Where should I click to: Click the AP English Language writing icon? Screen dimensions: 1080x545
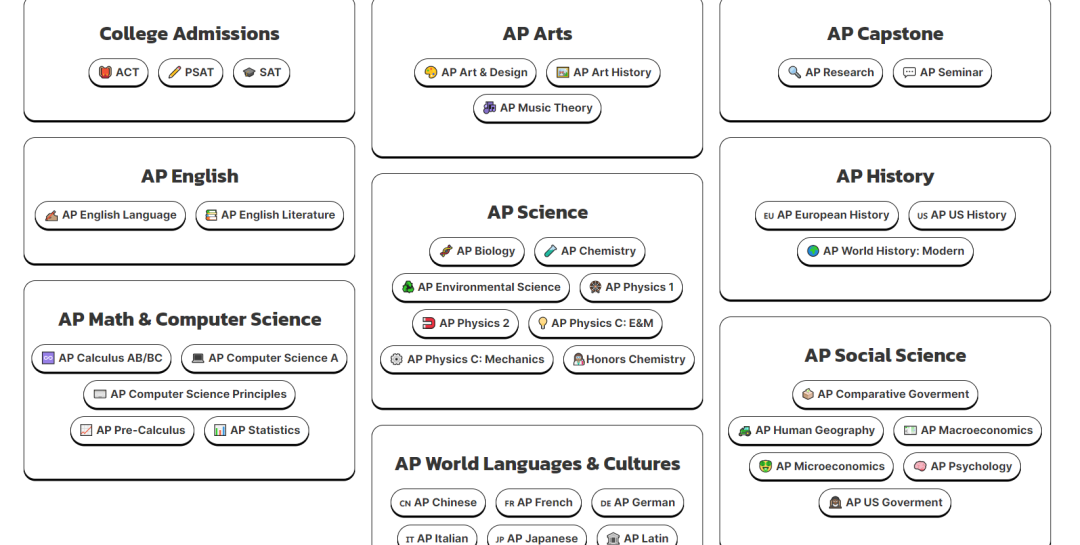click(52, 216)
